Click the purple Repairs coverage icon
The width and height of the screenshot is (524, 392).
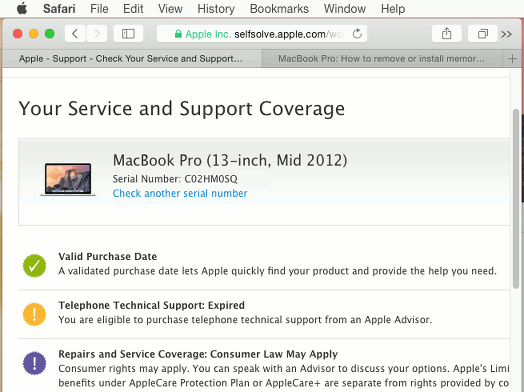pos(34,363)
